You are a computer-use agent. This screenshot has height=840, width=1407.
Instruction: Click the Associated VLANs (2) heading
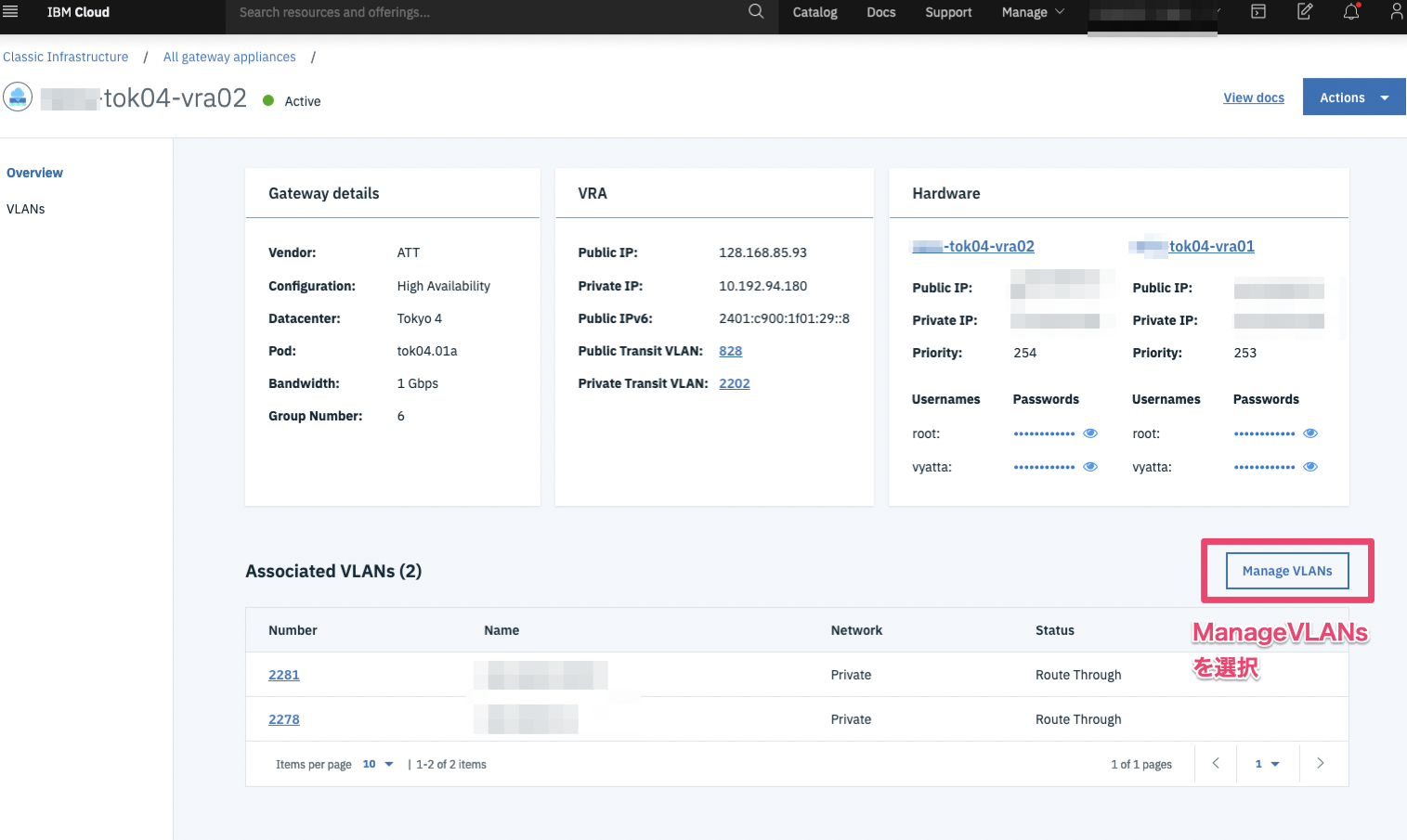(x=333, y=571)
